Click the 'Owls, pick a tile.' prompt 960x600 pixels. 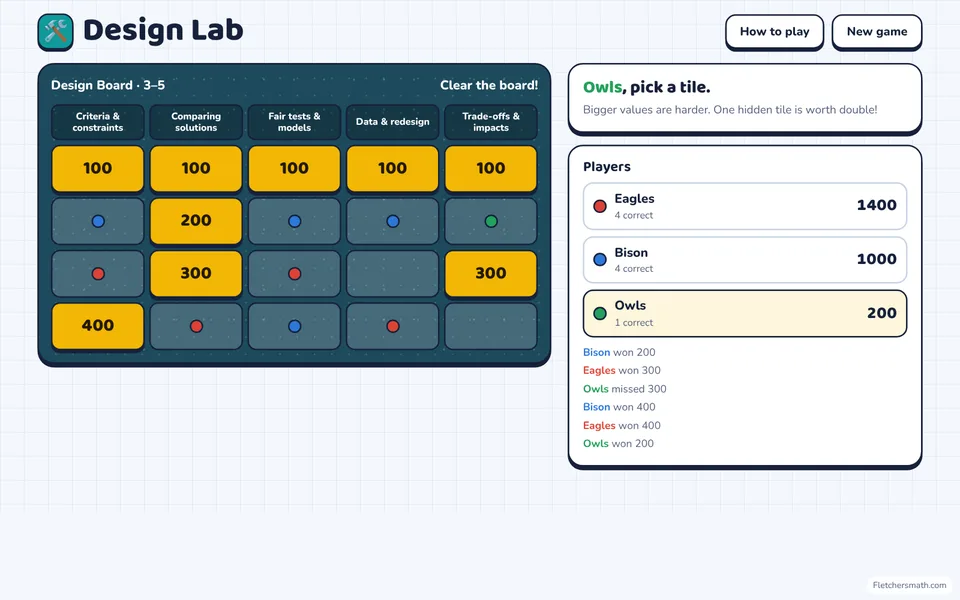[x=647, y=87]
